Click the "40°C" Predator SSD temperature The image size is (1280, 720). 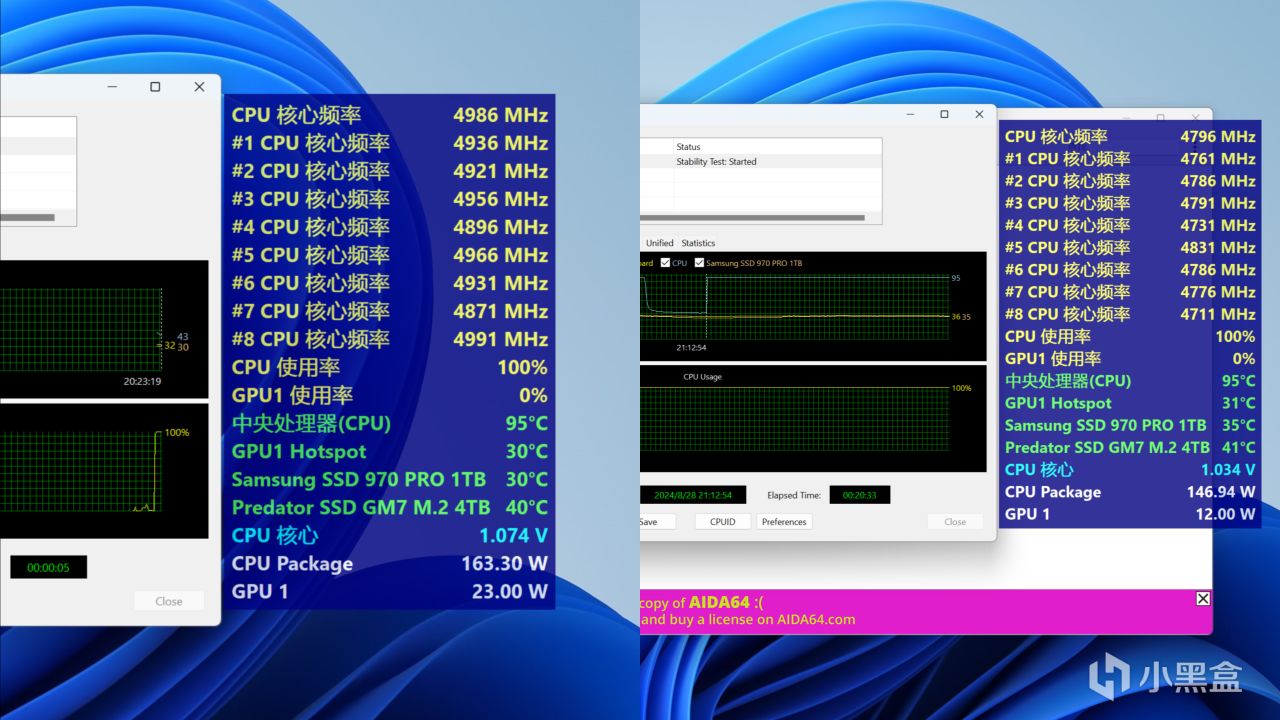tap(526, 507)
